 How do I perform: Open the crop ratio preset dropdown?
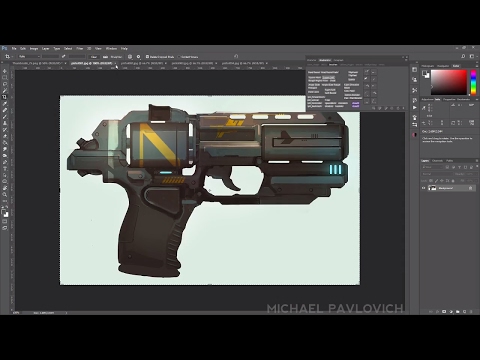tap(29, 57)
